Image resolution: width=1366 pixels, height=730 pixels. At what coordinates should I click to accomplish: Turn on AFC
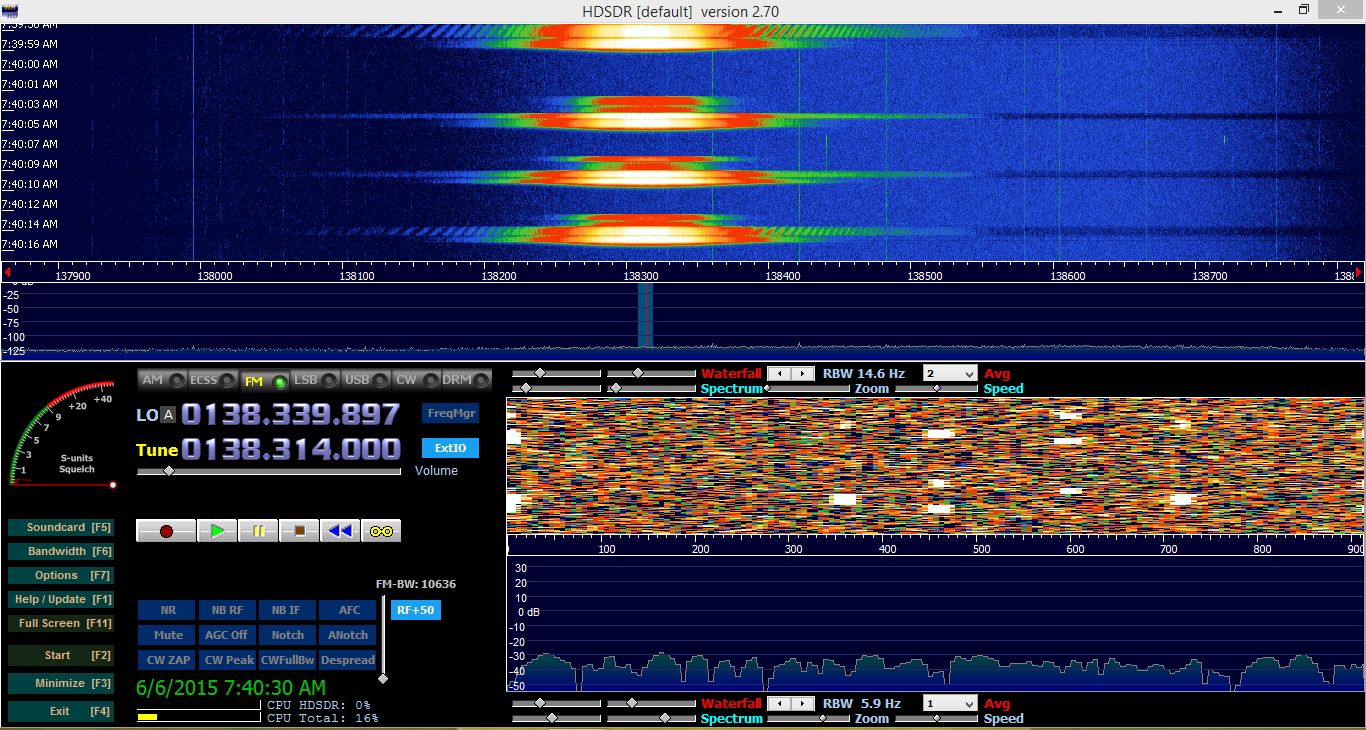pos(348,610)
